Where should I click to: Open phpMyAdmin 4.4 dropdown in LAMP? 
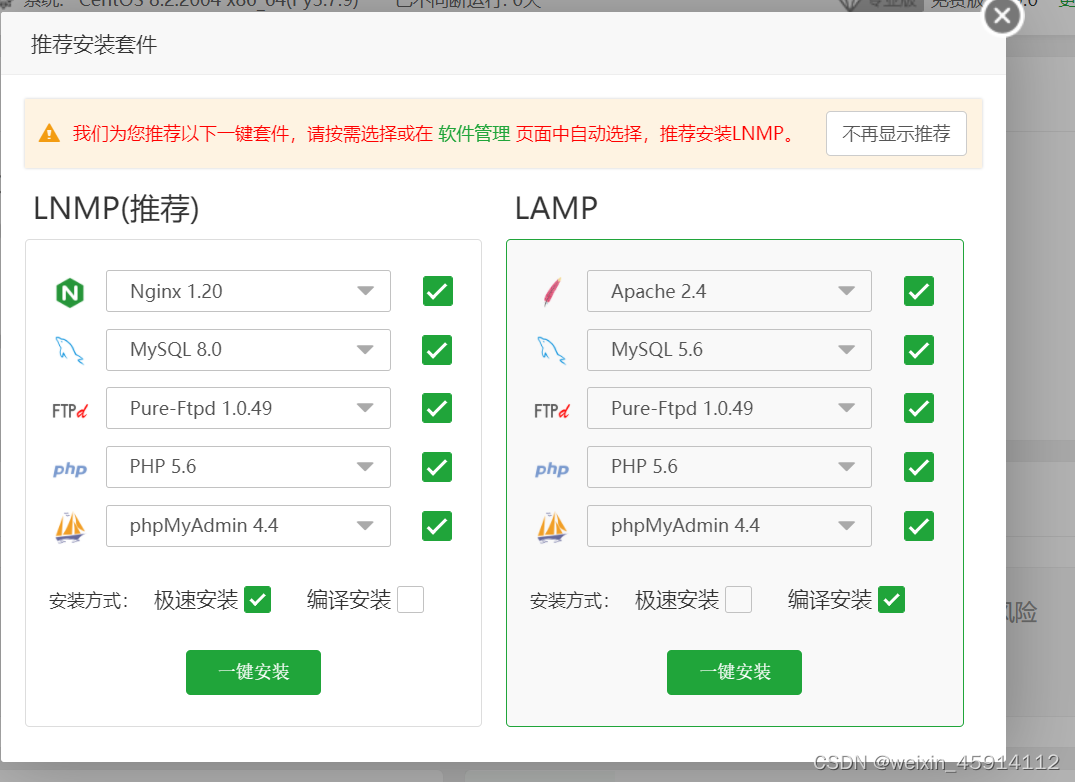[729, 526]
